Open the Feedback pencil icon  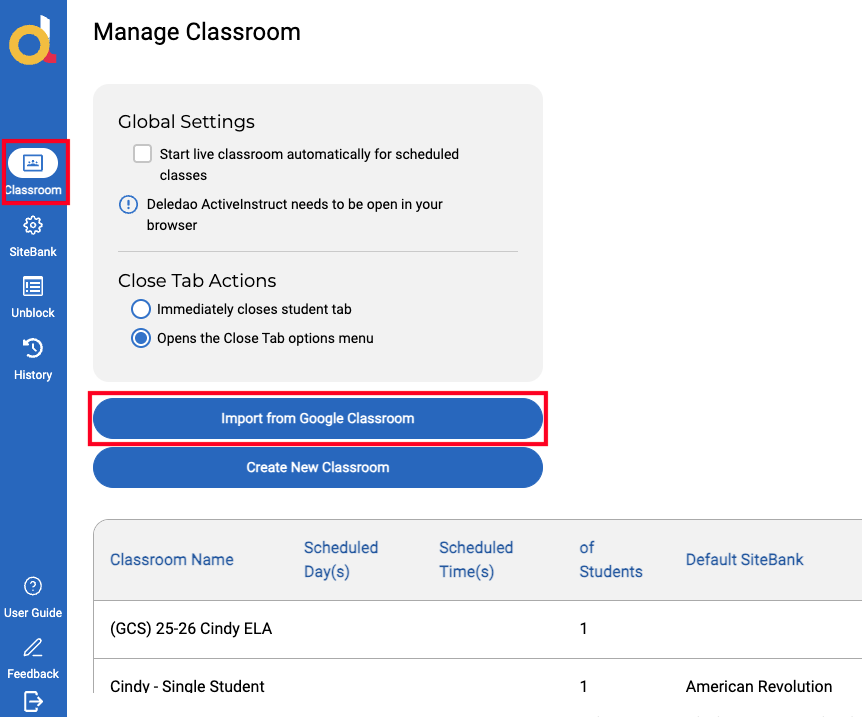point(33,647)
